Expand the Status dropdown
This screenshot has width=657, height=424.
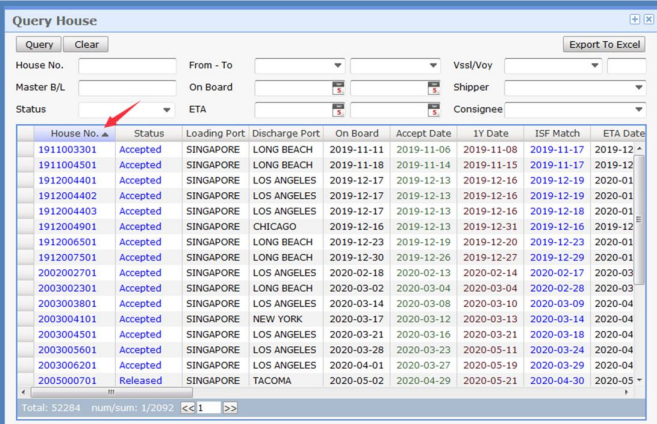166,110
